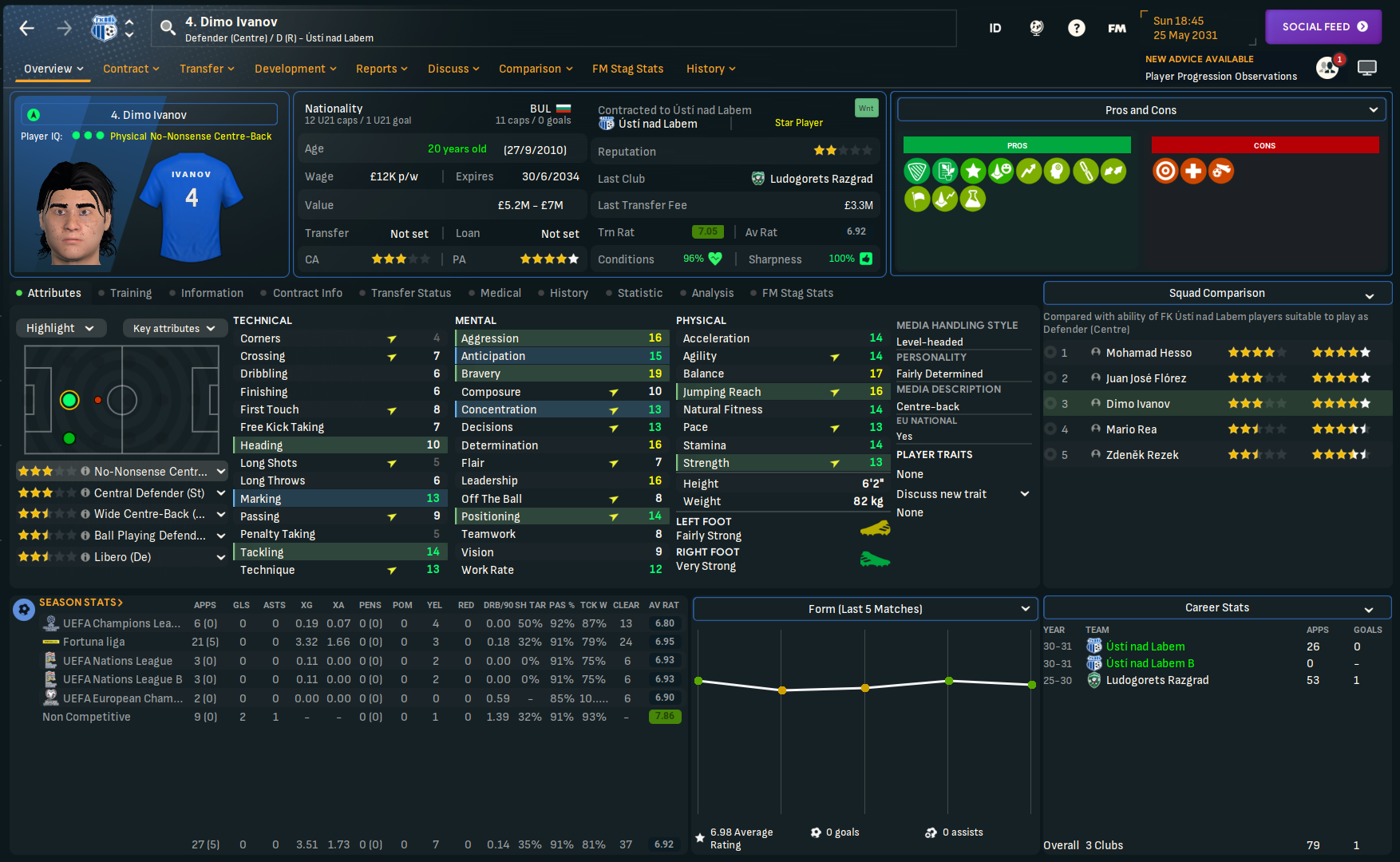Select the Analysis view radio
This screenshot has height=862, width=1400.
(x=683, y=293)
